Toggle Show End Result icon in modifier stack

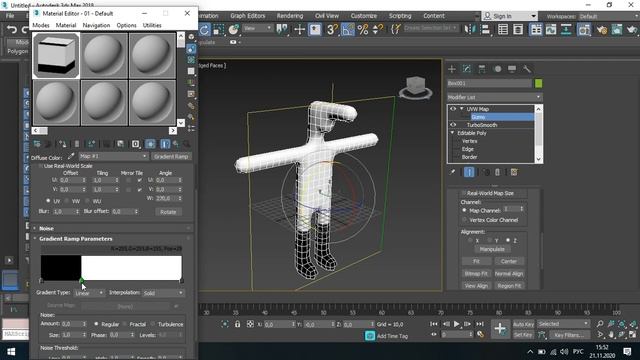click(469, 172)
